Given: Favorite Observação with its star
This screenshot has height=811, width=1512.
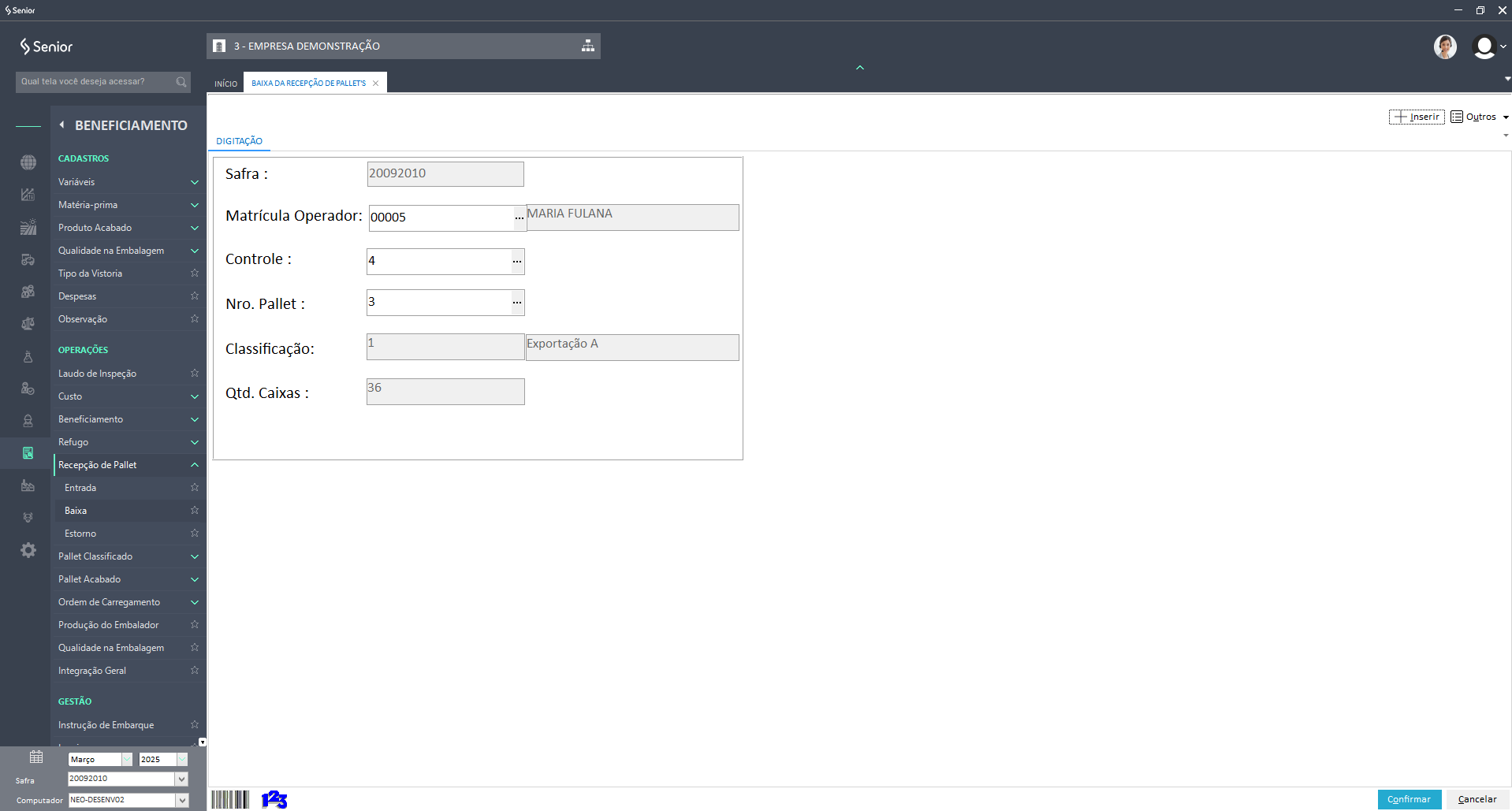Looking at the screenshot, I should point(195,319).
